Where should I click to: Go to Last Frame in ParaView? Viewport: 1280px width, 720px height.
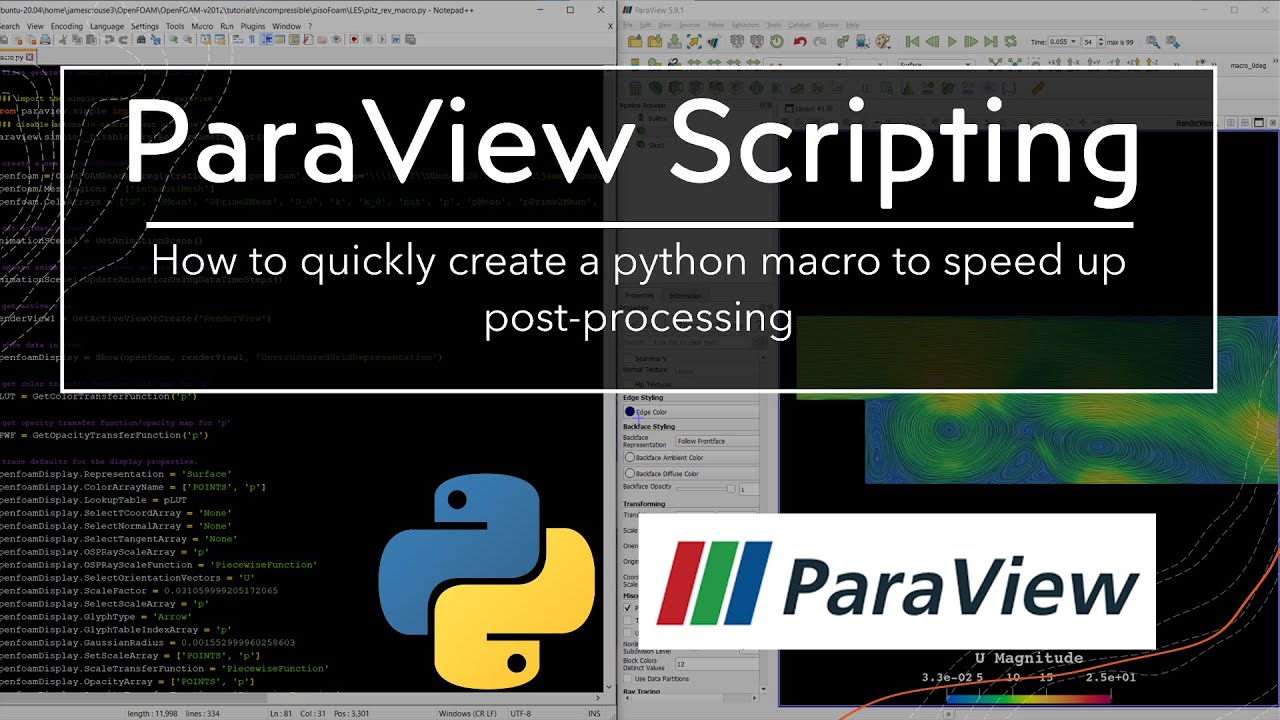[x=990, y=41]
